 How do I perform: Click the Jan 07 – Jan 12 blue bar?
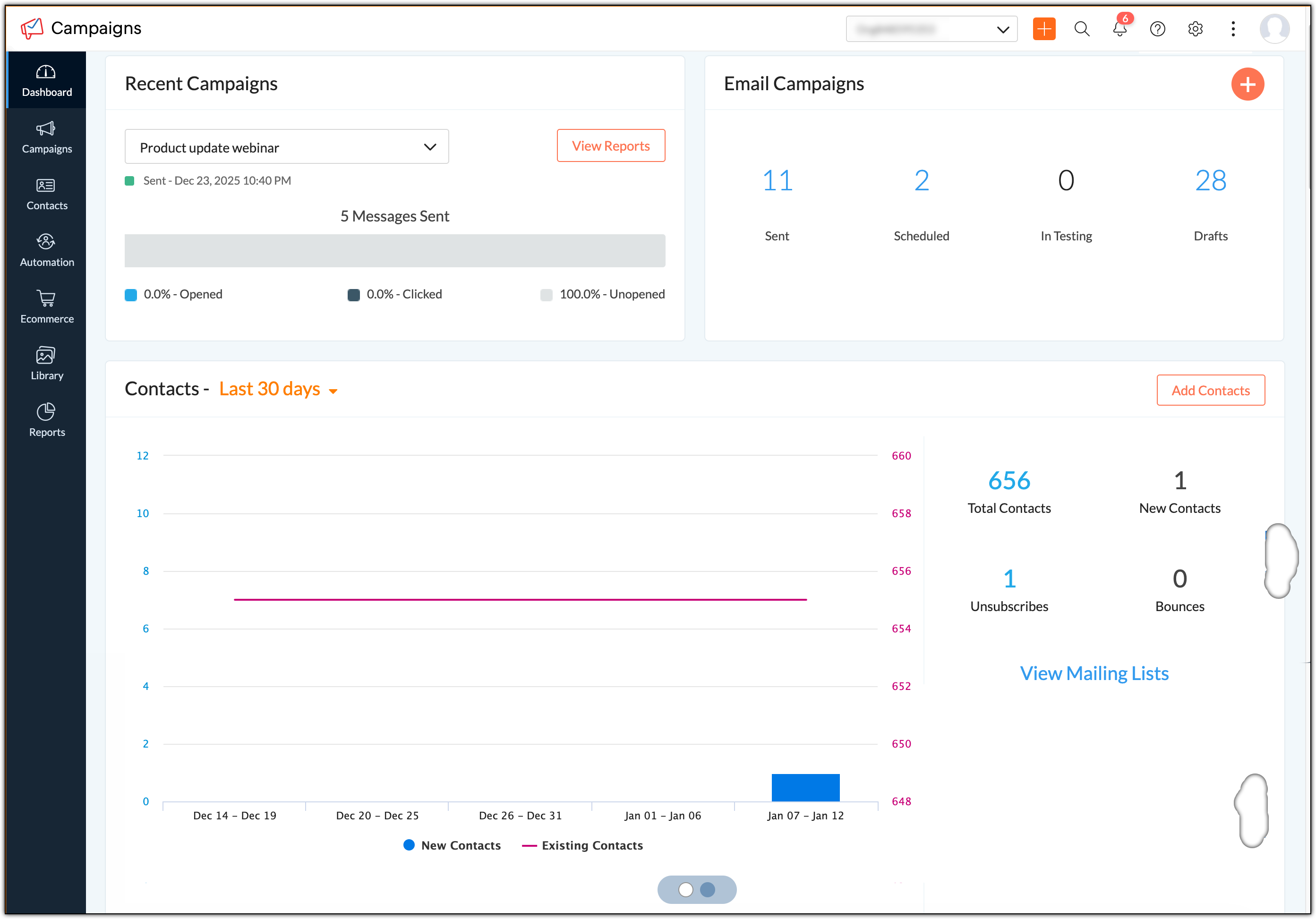pos(805,787)
